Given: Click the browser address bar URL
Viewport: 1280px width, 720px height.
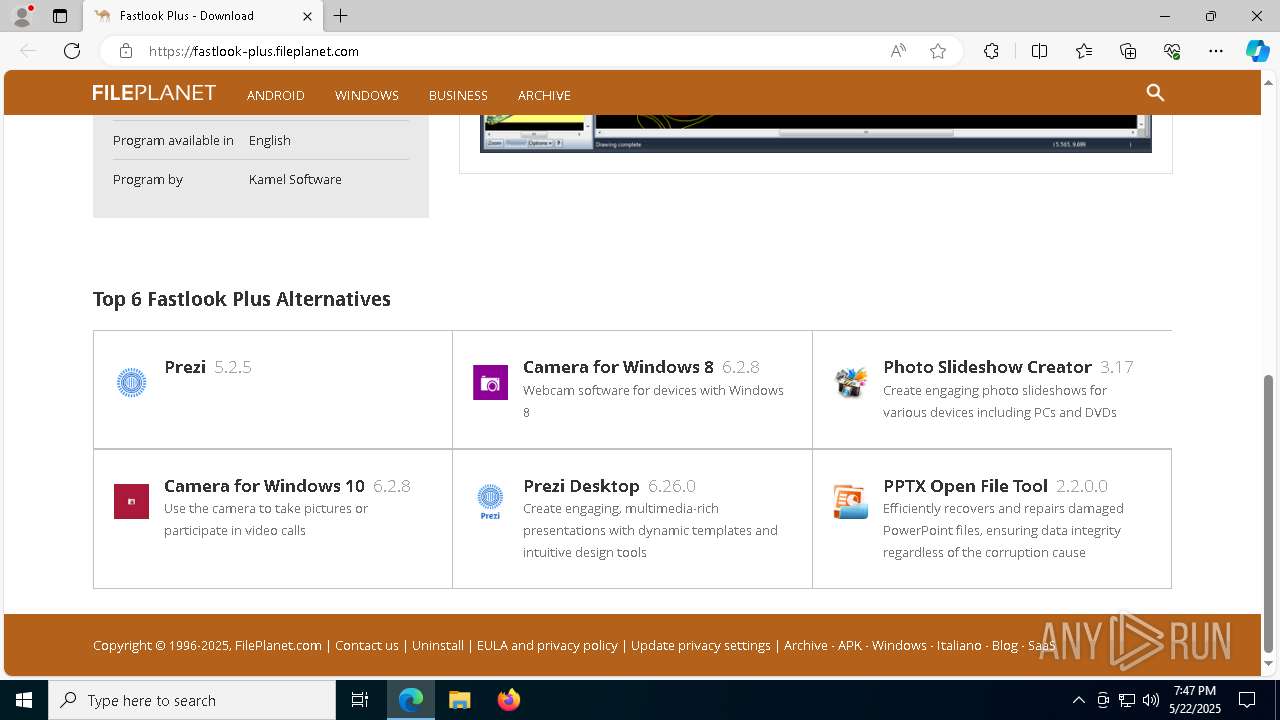Looking at the screenshot, I should tap(254, 51).
